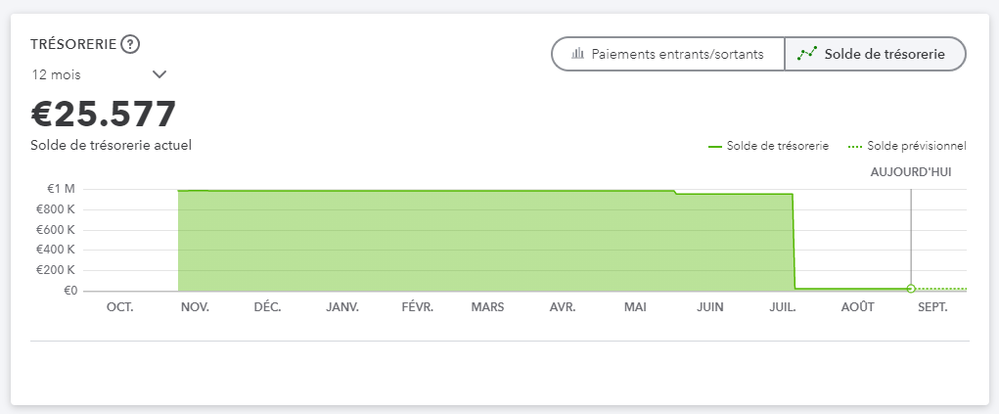999x414 pixels.
Task: Click the Trésorerie help question mark icon
Action: tap(130, 44)
